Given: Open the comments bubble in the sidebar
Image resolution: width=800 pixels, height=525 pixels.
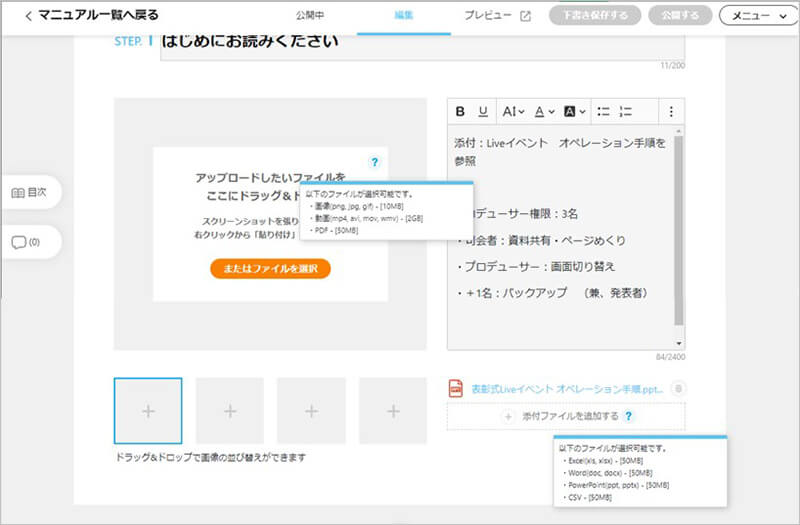Looking at the screenshot, I should tap(26, 242).
